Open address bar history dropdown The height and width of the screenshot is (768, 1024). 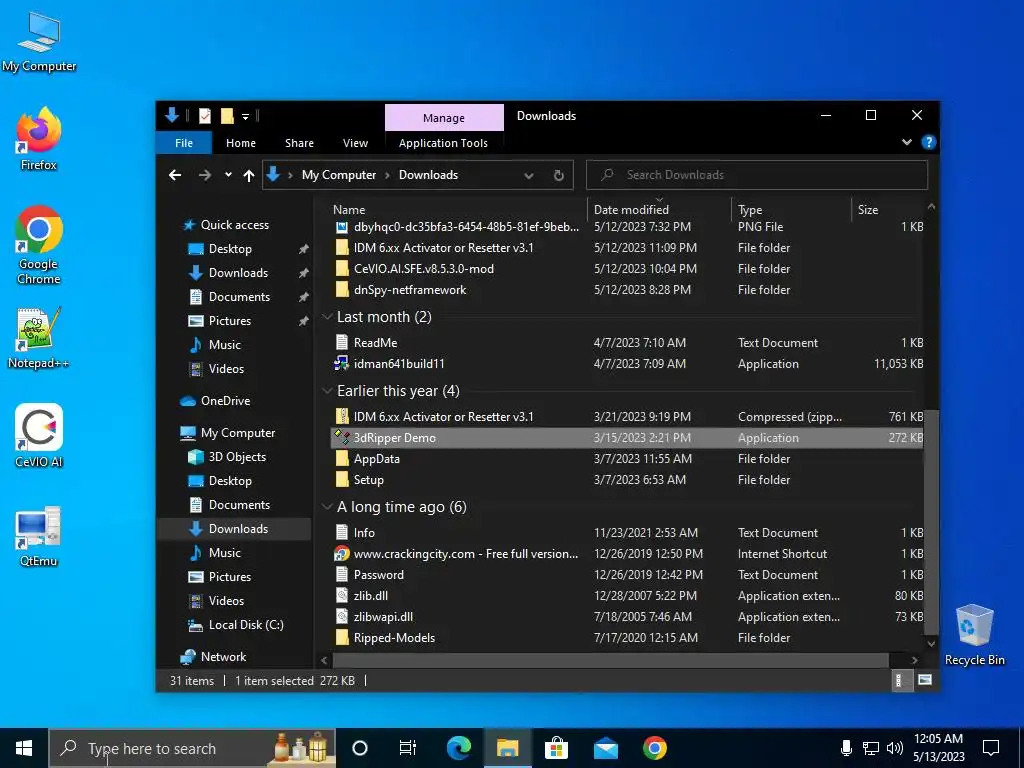coord(529,175)
